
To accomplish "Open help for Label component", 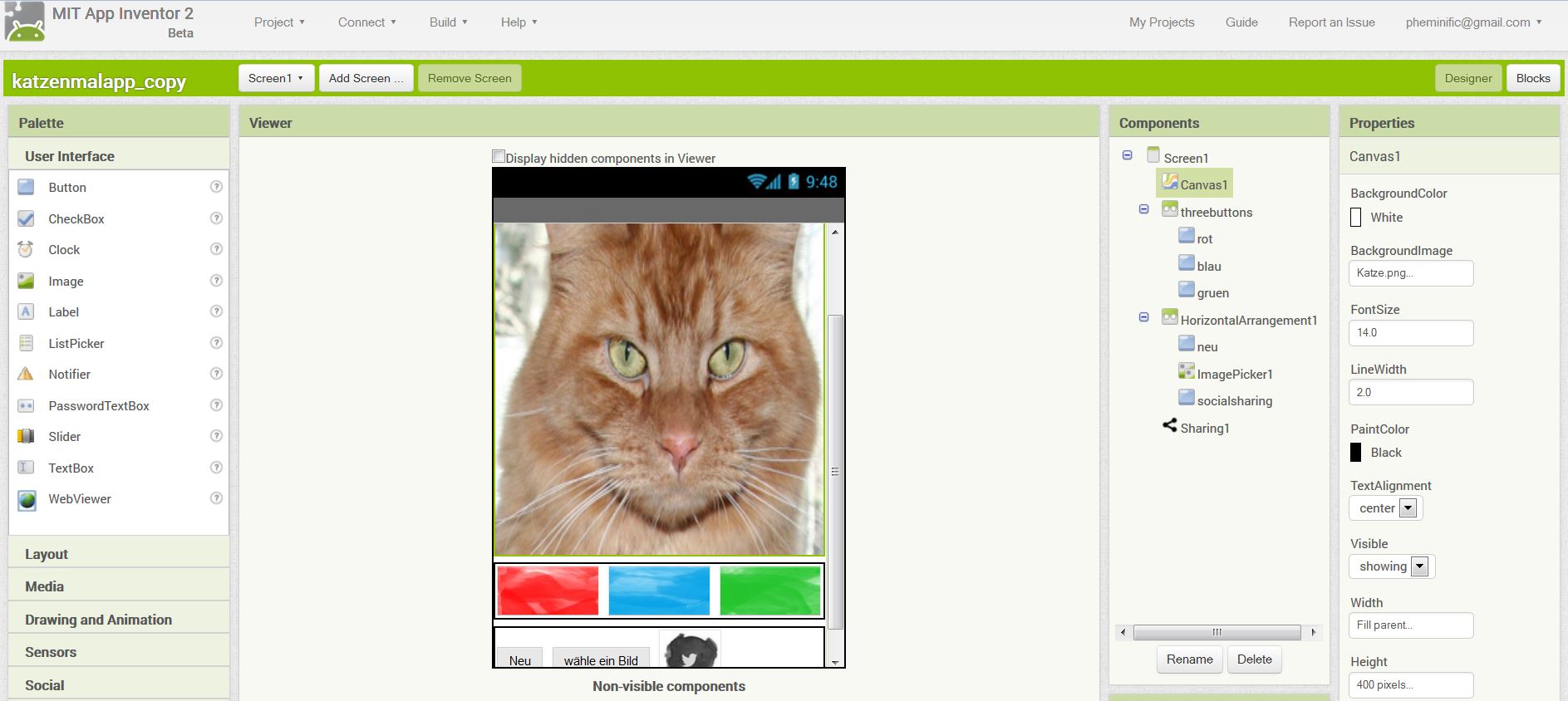I will coord(216,311).
